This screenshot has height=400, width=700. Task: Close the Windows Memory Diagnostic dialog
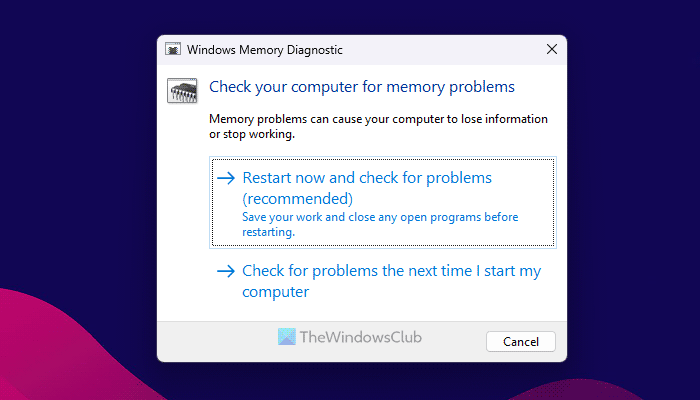click(552, 48)
